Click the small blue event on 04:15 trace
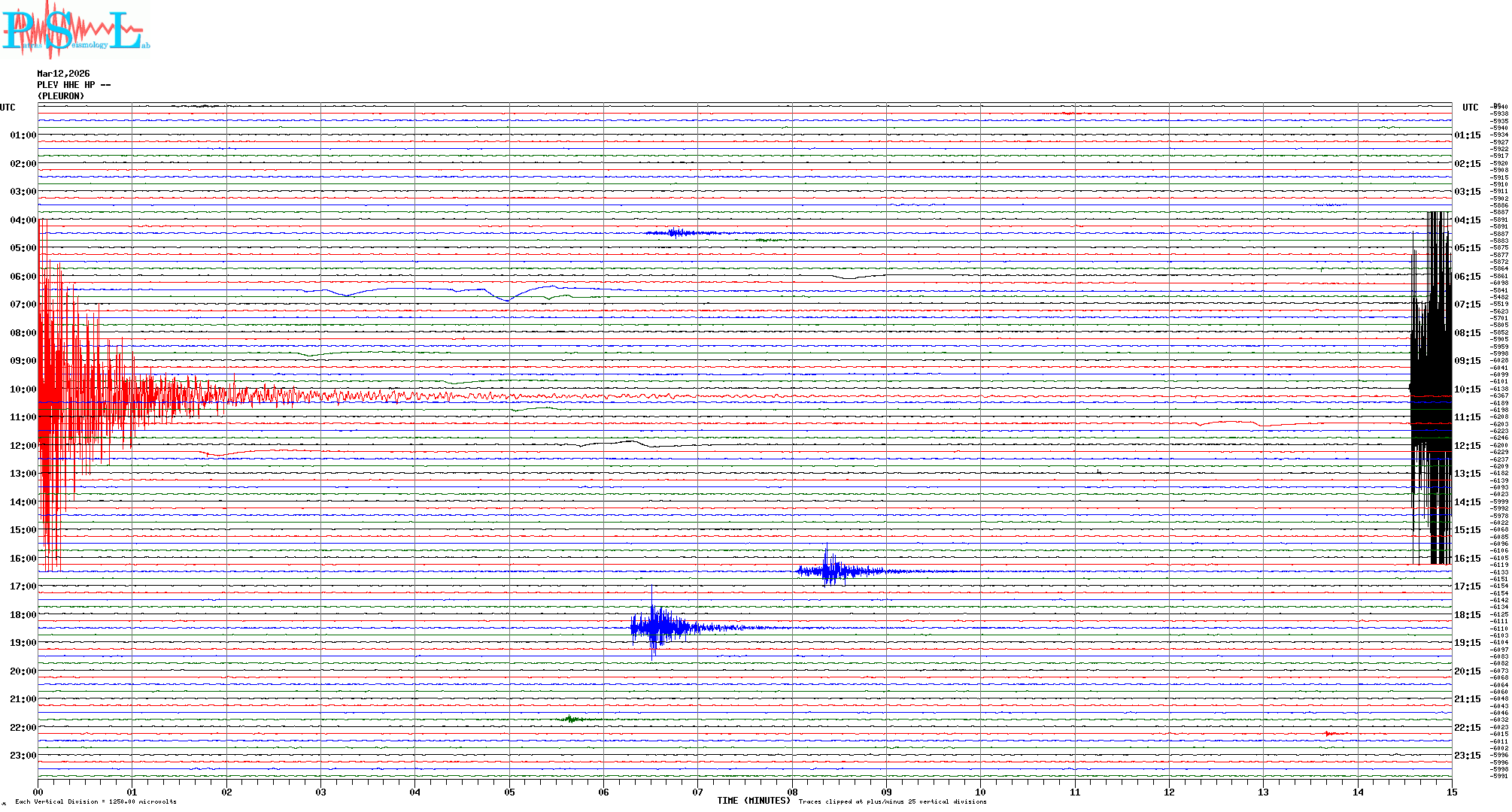The width and height of the screenshot is (1512, 812). coord(676,233)
